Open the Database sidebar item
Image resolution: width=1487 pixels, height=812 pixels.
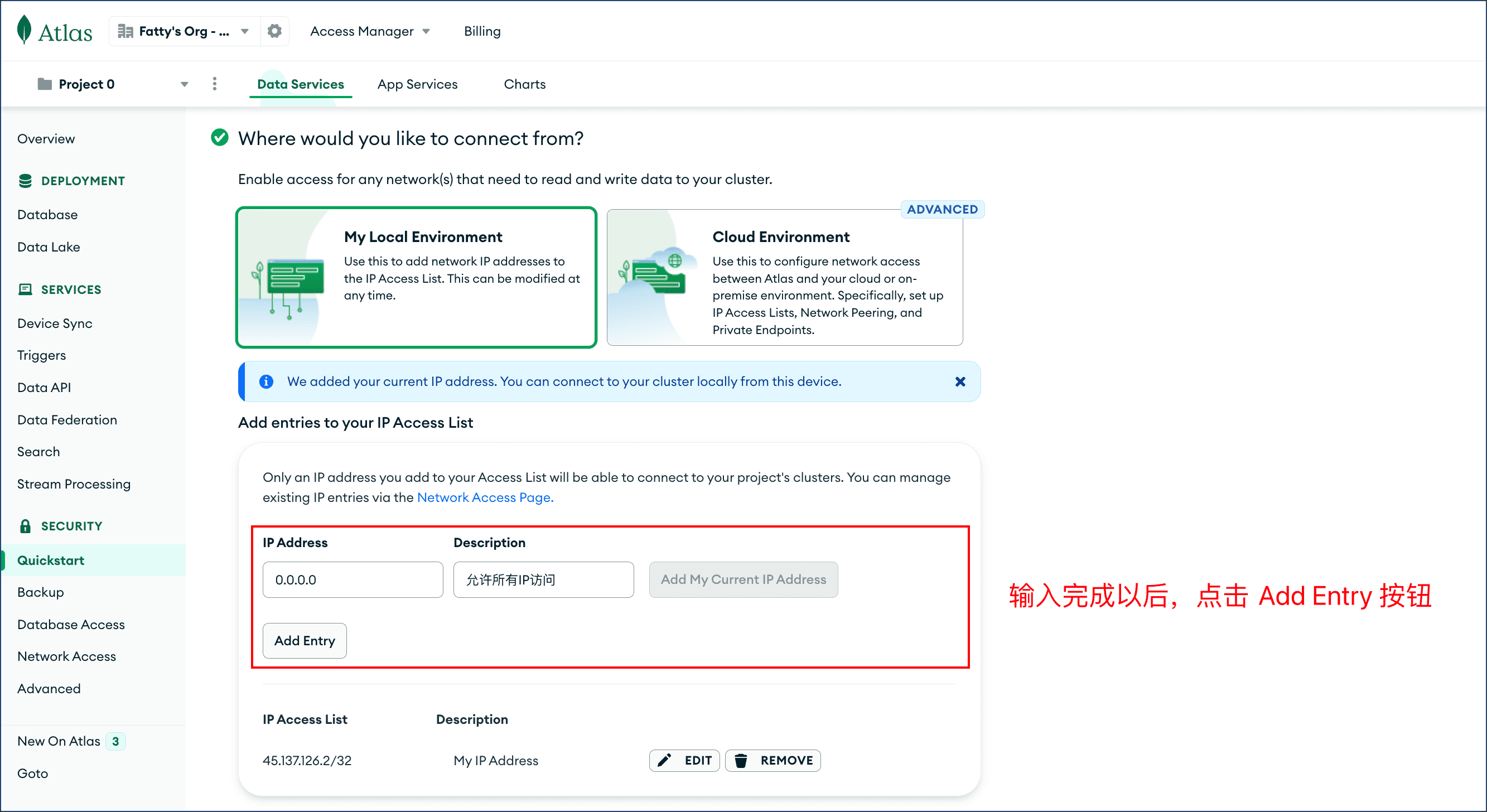tap(47, 215)
